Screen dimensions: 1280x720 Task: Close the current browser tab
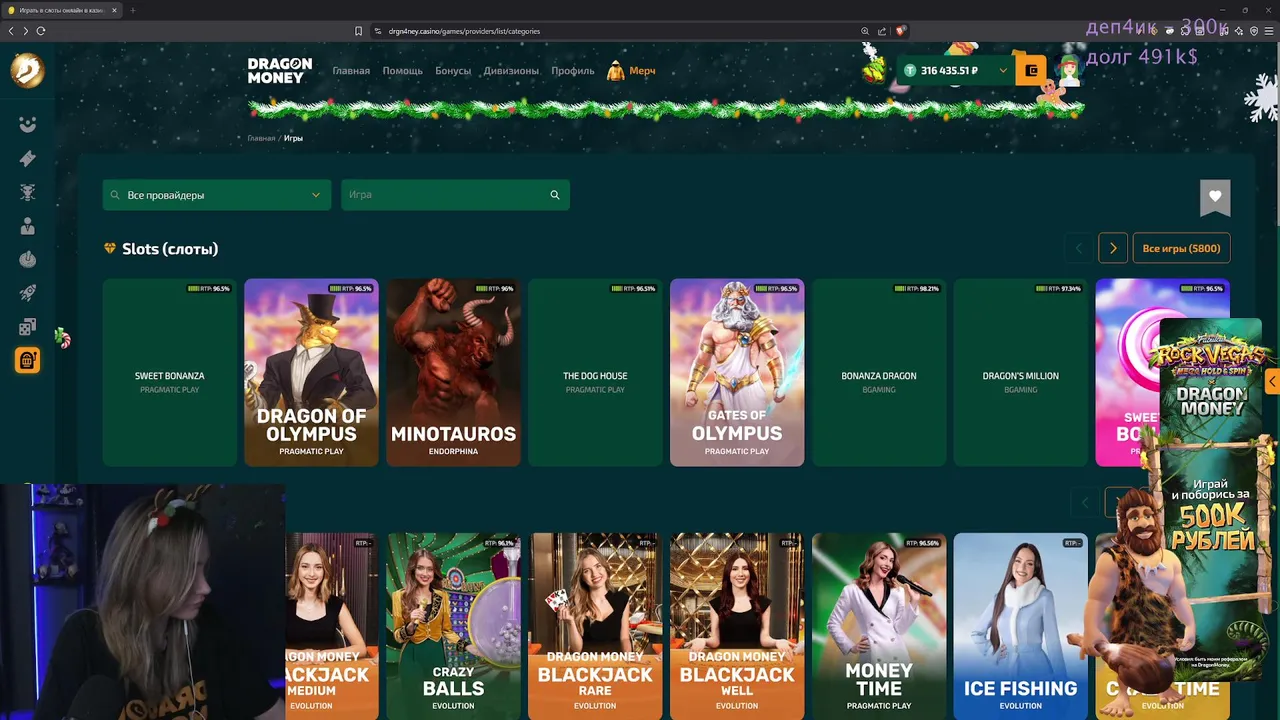coord(114,10)
